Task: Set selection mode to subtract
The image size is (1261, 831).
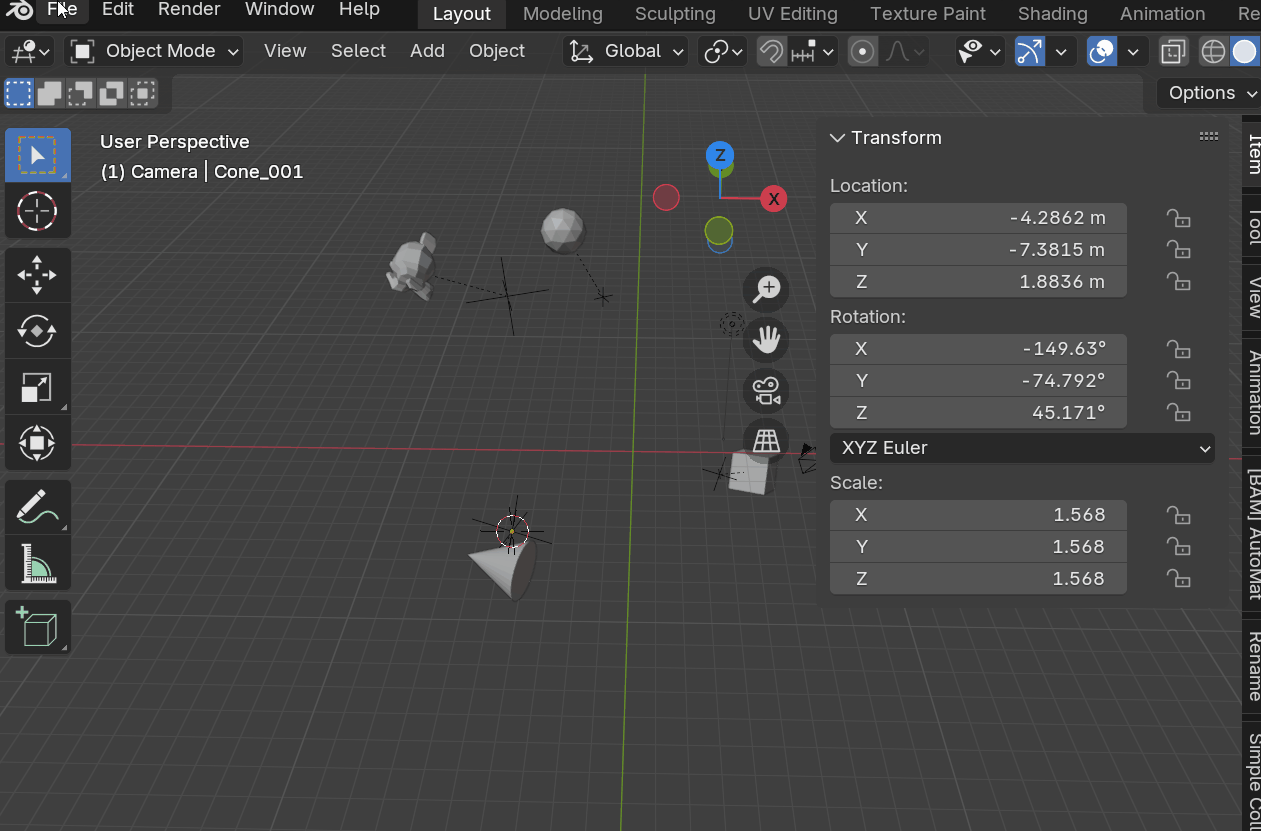Action: coord(81,94)
